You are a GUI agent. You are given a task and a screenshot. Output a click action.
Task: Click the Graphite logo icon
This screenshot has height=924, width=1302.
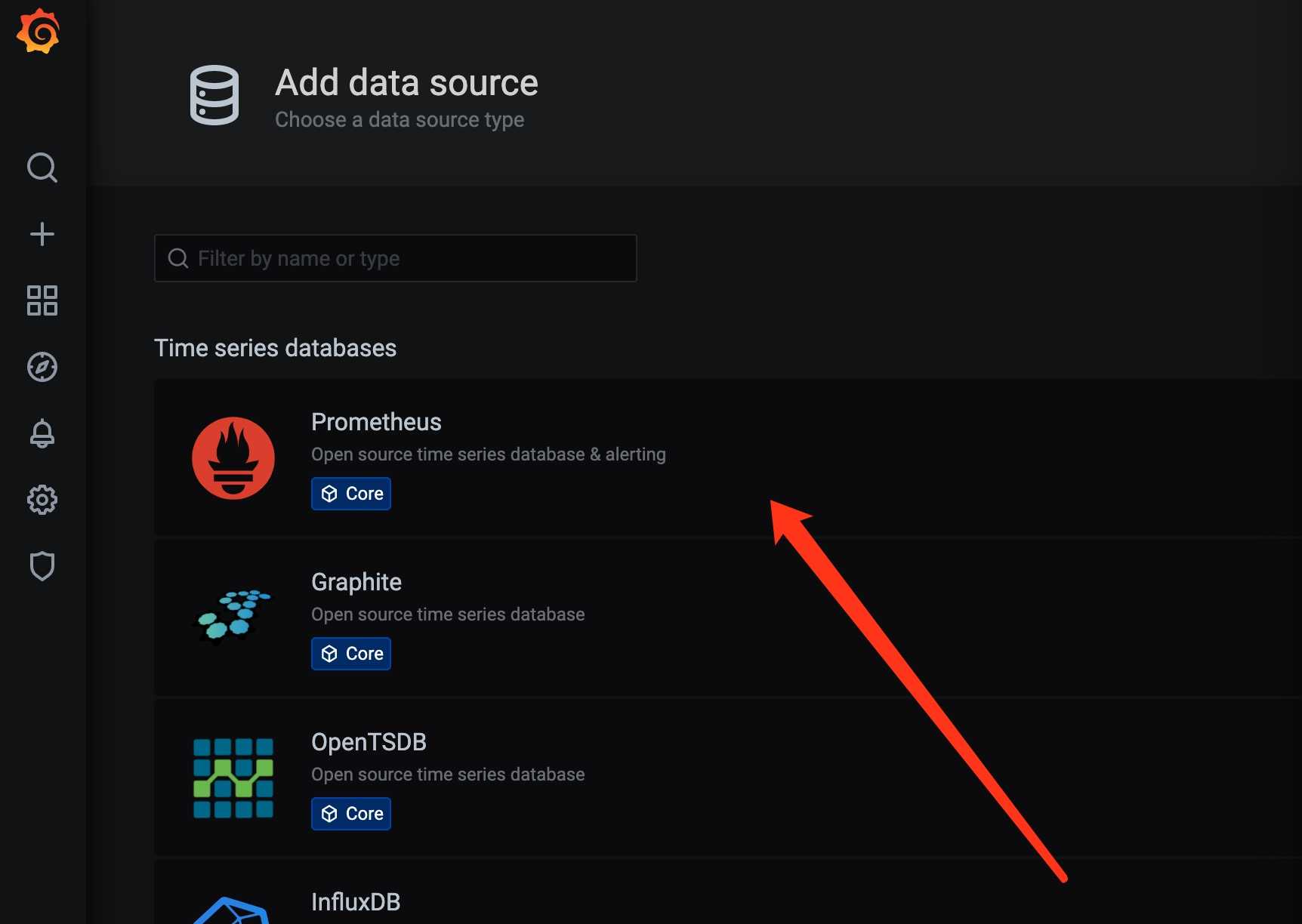pos(233,617)
